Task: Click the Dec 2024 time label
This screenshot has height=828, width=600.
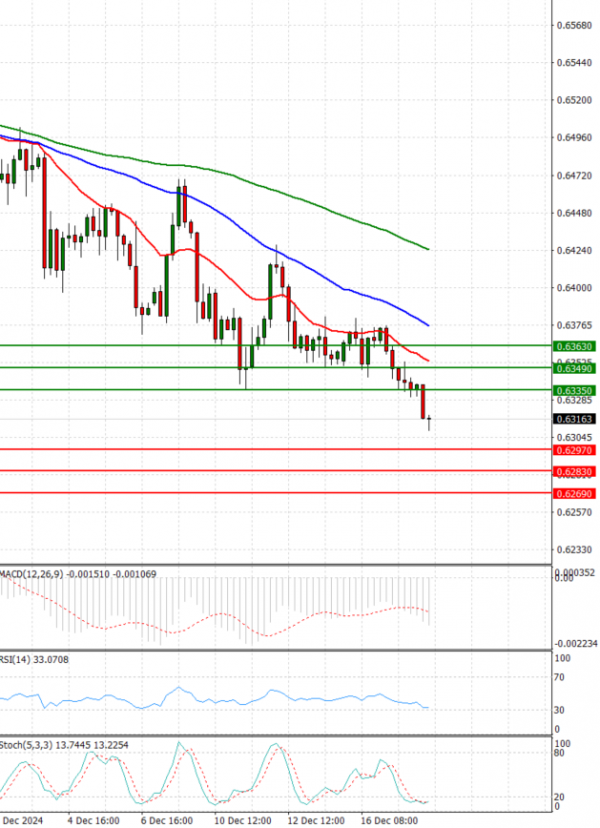Action: [x=22, y=821]
